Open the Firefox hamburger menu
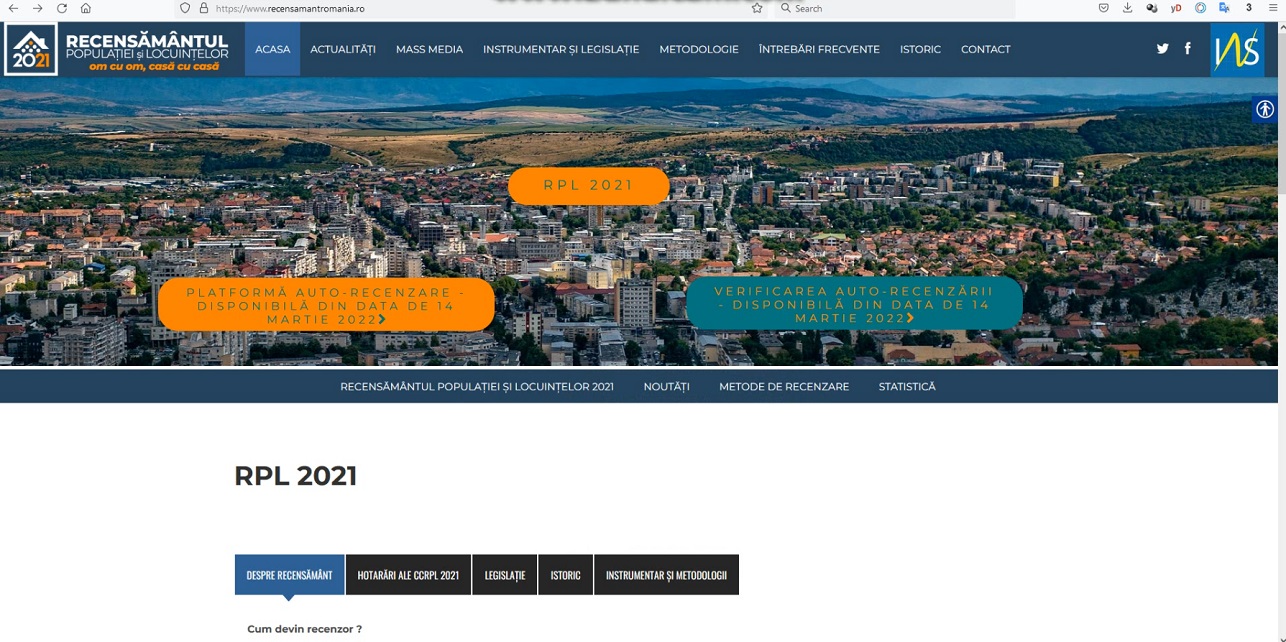 click(1273, 8)
